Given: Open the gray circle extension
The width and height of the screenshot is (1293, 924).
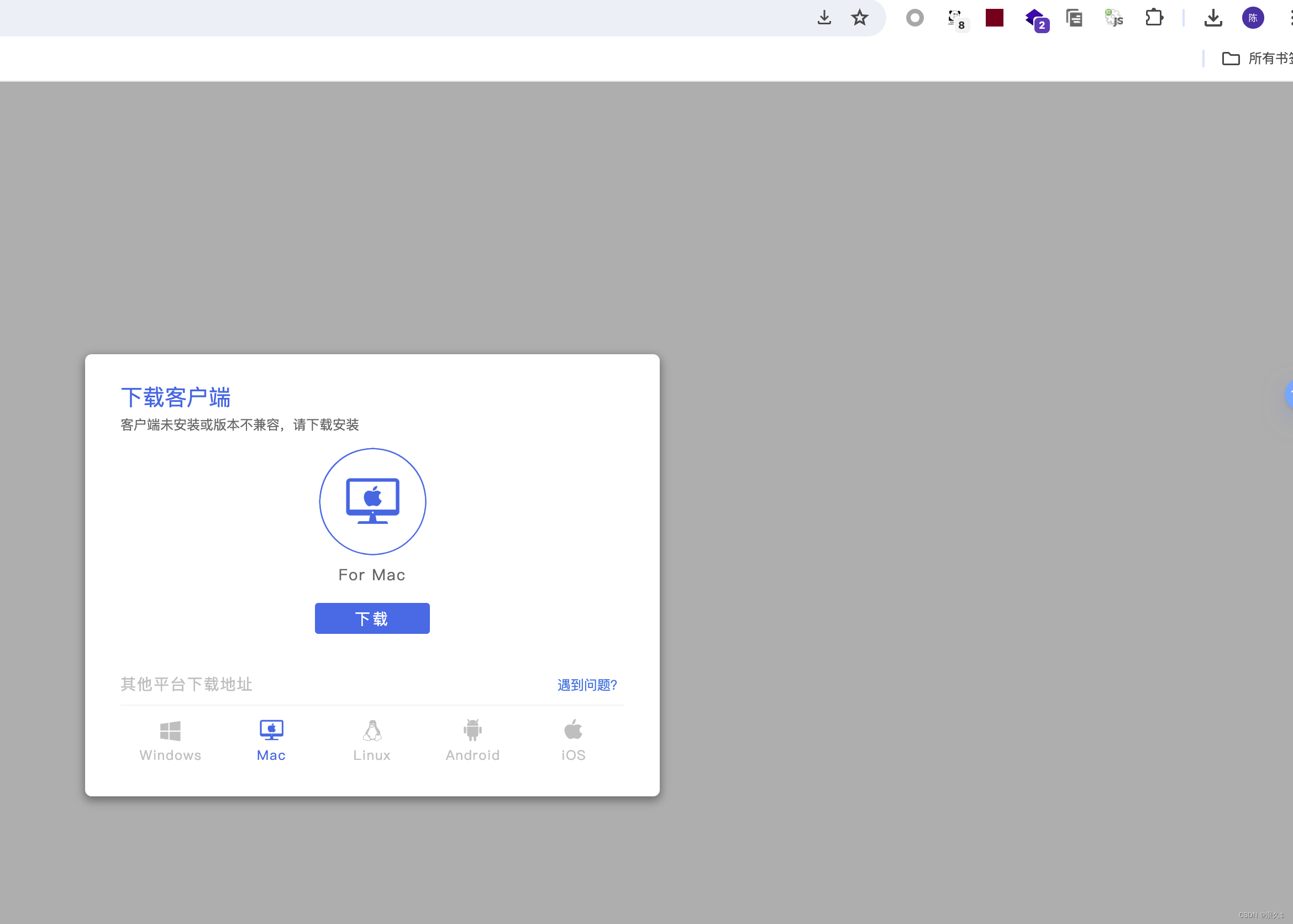Looking at the screenshot, I should pyautogui.click(x=914, y=18).
